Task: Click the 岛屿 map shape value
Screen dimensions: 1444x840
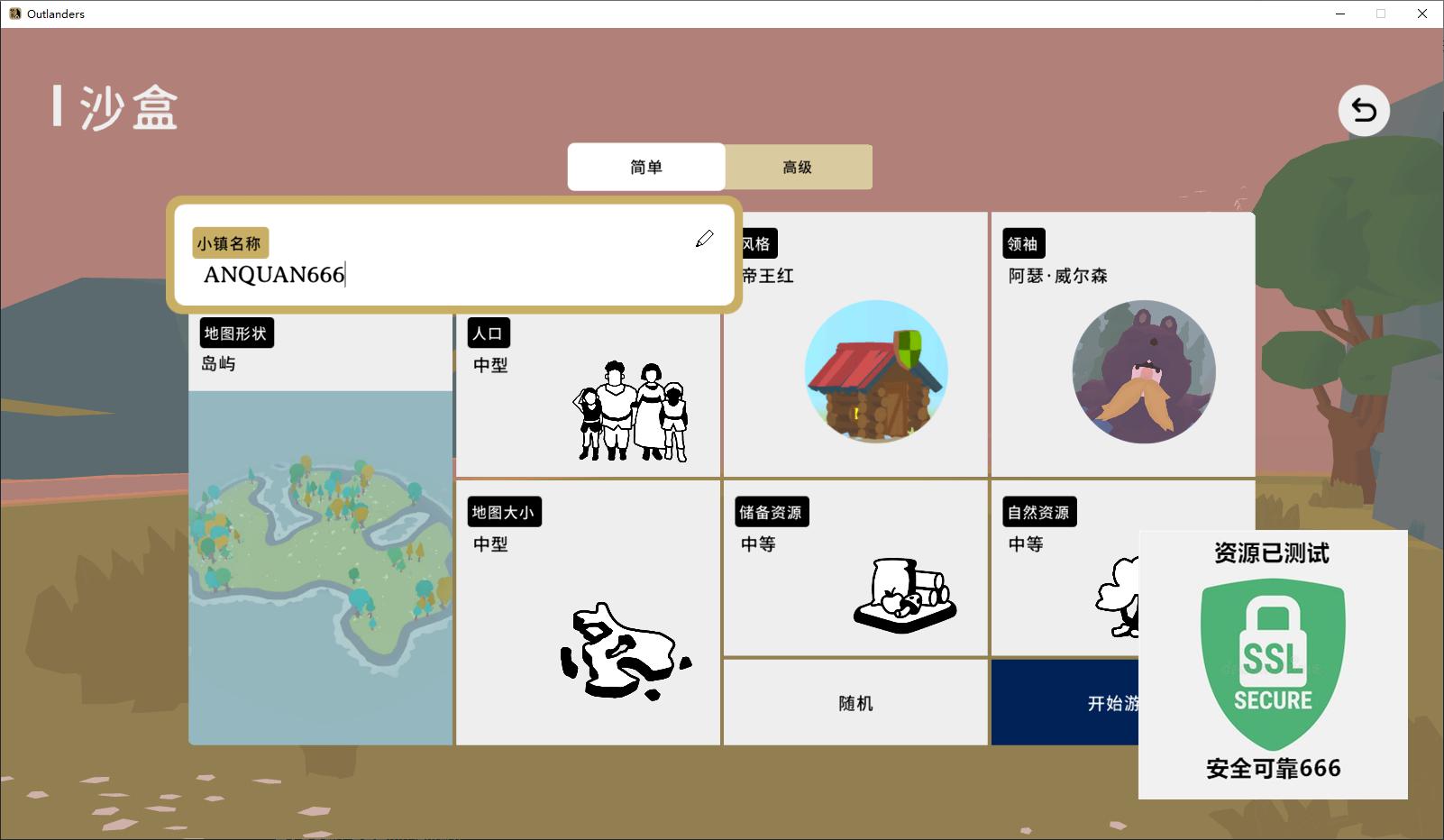Action: tap(218, 364)
